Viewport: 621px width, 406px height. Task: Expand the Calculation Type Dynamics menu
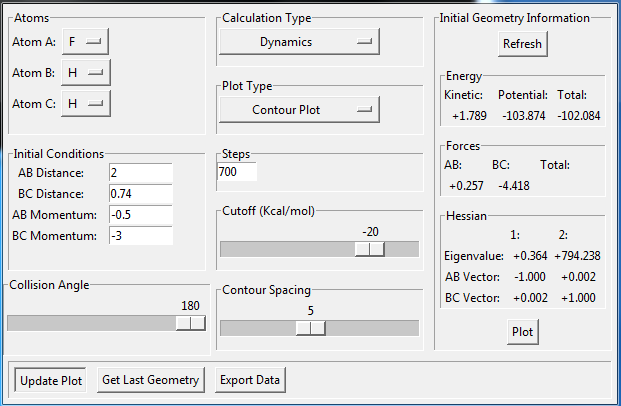tap(299, 42)
